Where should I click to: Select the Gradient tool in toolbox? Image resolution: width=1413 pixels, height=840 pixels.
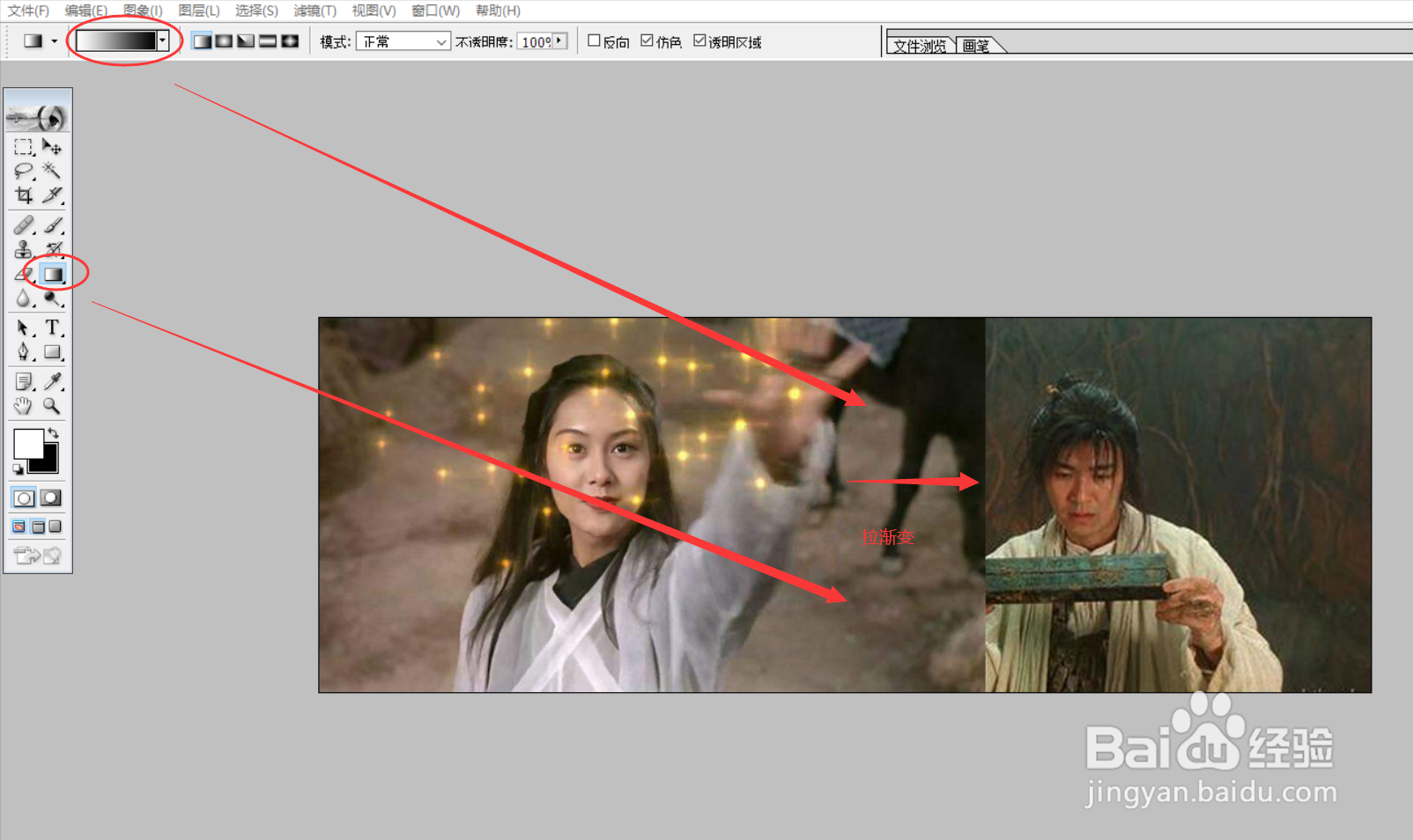tap(53, 275)
